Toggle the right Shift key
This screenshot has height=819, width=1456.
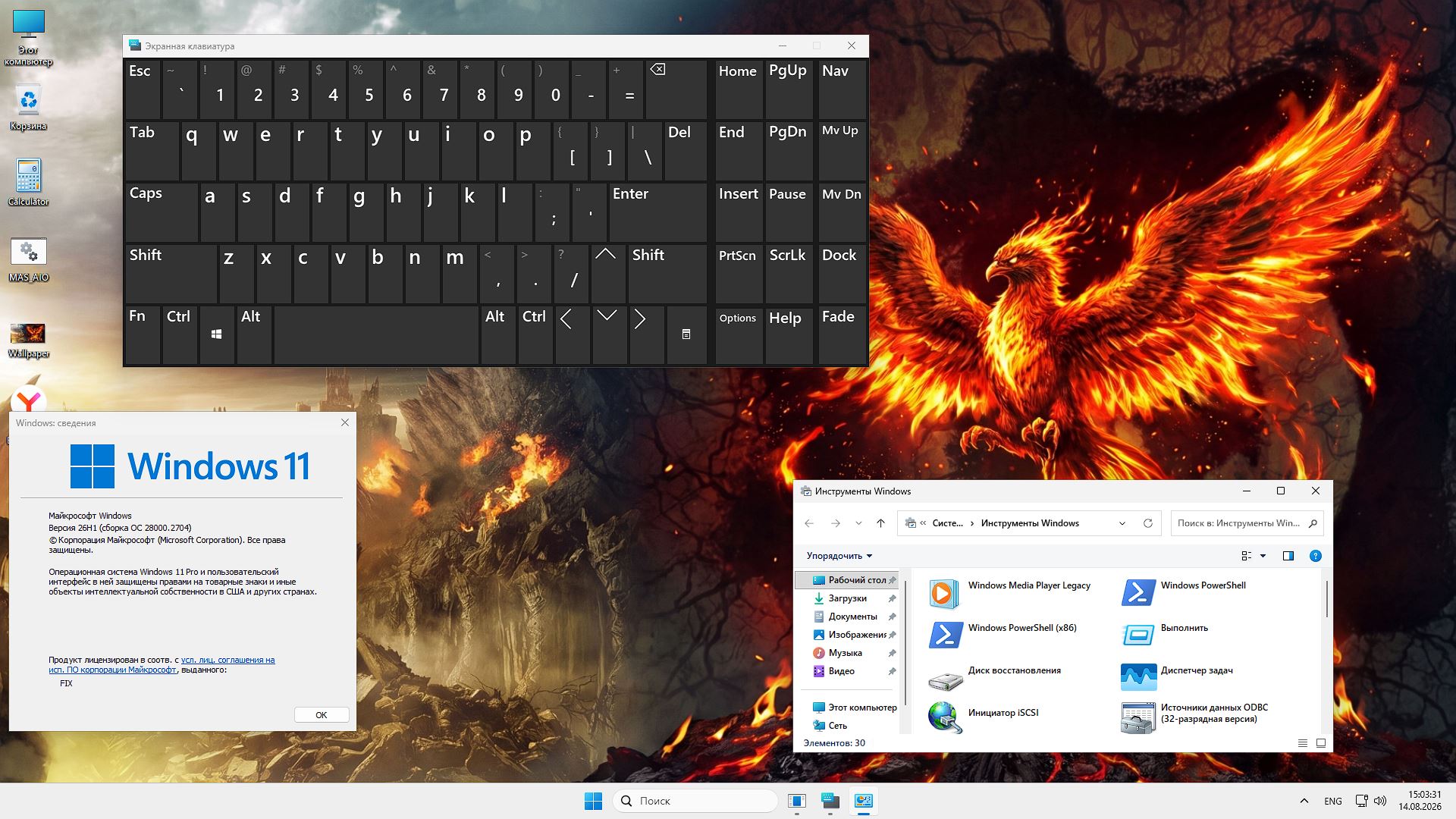point(667,273)
